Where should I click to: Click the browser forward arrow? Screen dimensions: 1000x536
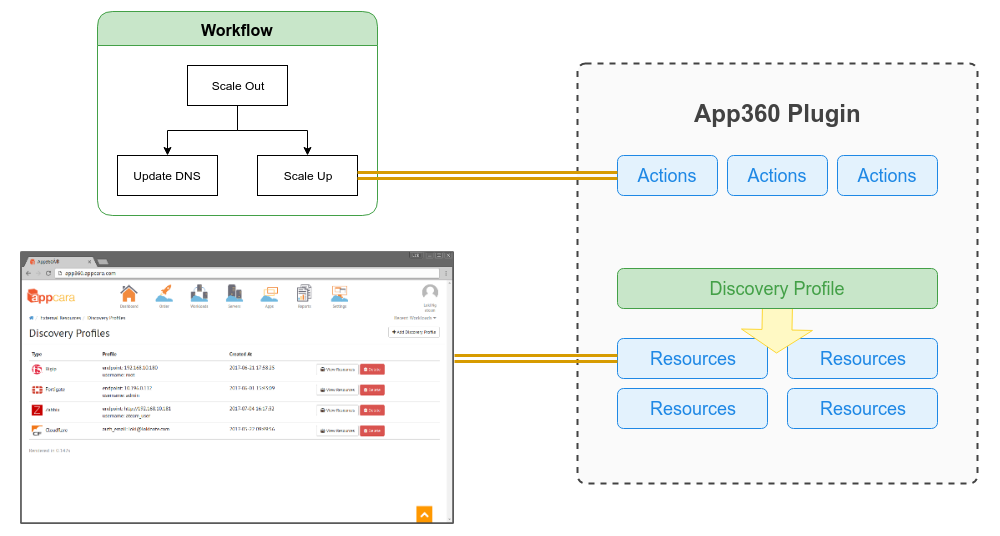tap(38, 273)
